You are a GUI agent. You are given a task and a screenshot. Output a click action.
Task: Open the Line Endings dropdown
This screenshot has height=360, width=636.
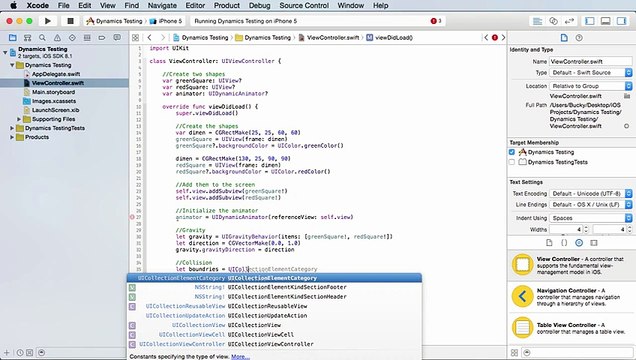pos(591,205)
